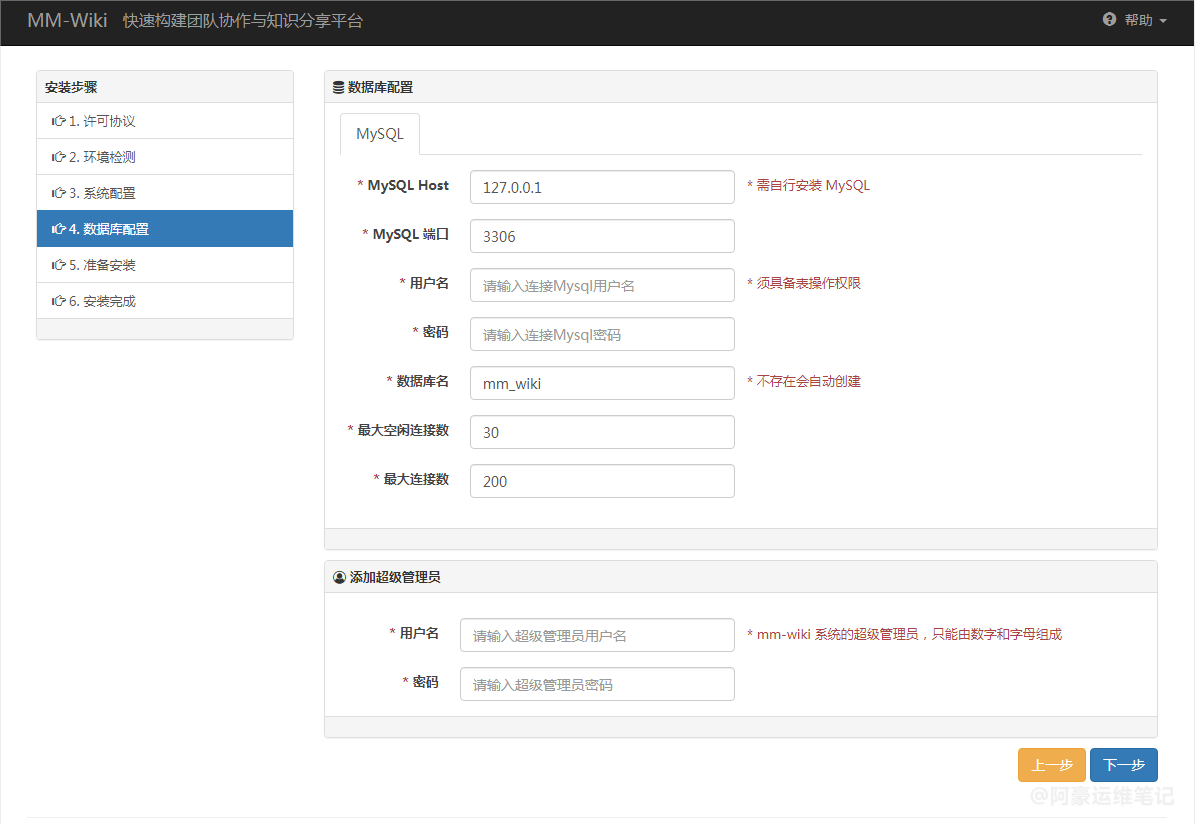Focus the 最大连接数 input field
Viewport: 1195px width, 824px height.
tap(602, 481)
